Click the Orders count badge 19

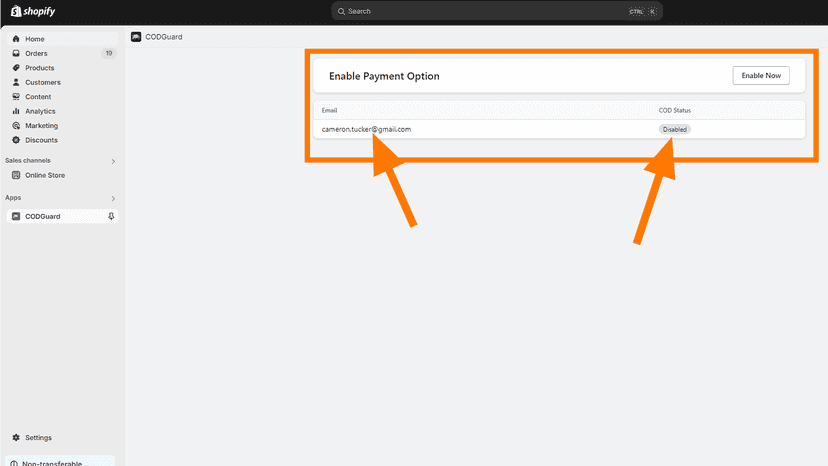[109, 53]
